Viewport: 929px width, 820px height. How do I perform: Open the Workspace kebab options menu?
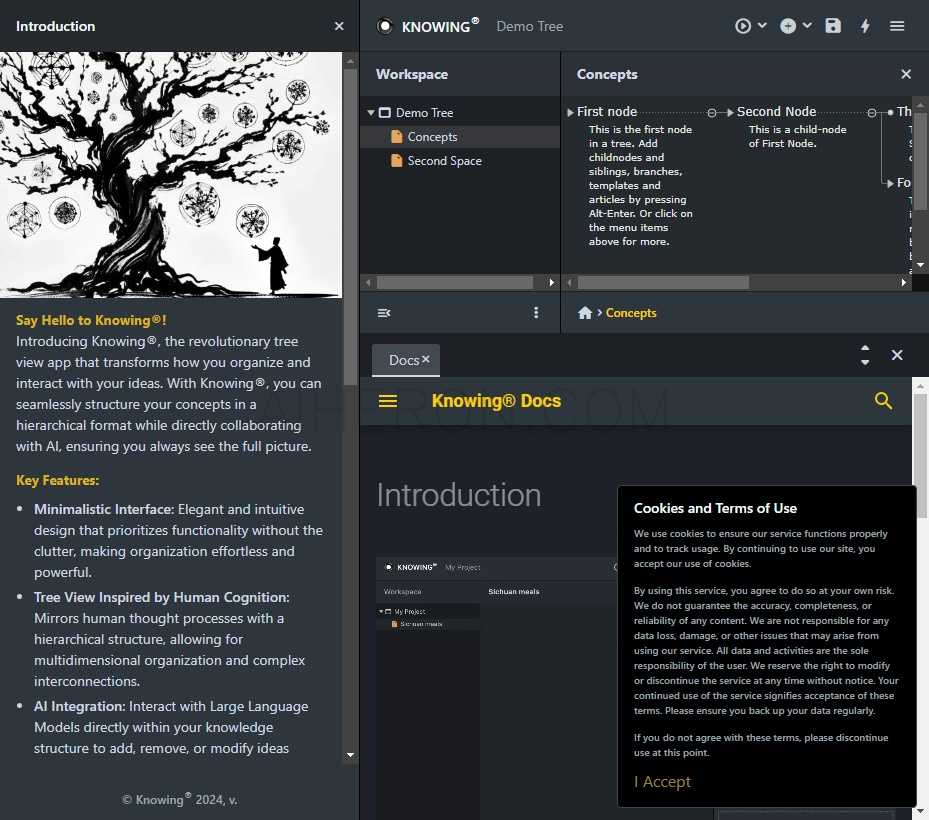tap(536, 312)
